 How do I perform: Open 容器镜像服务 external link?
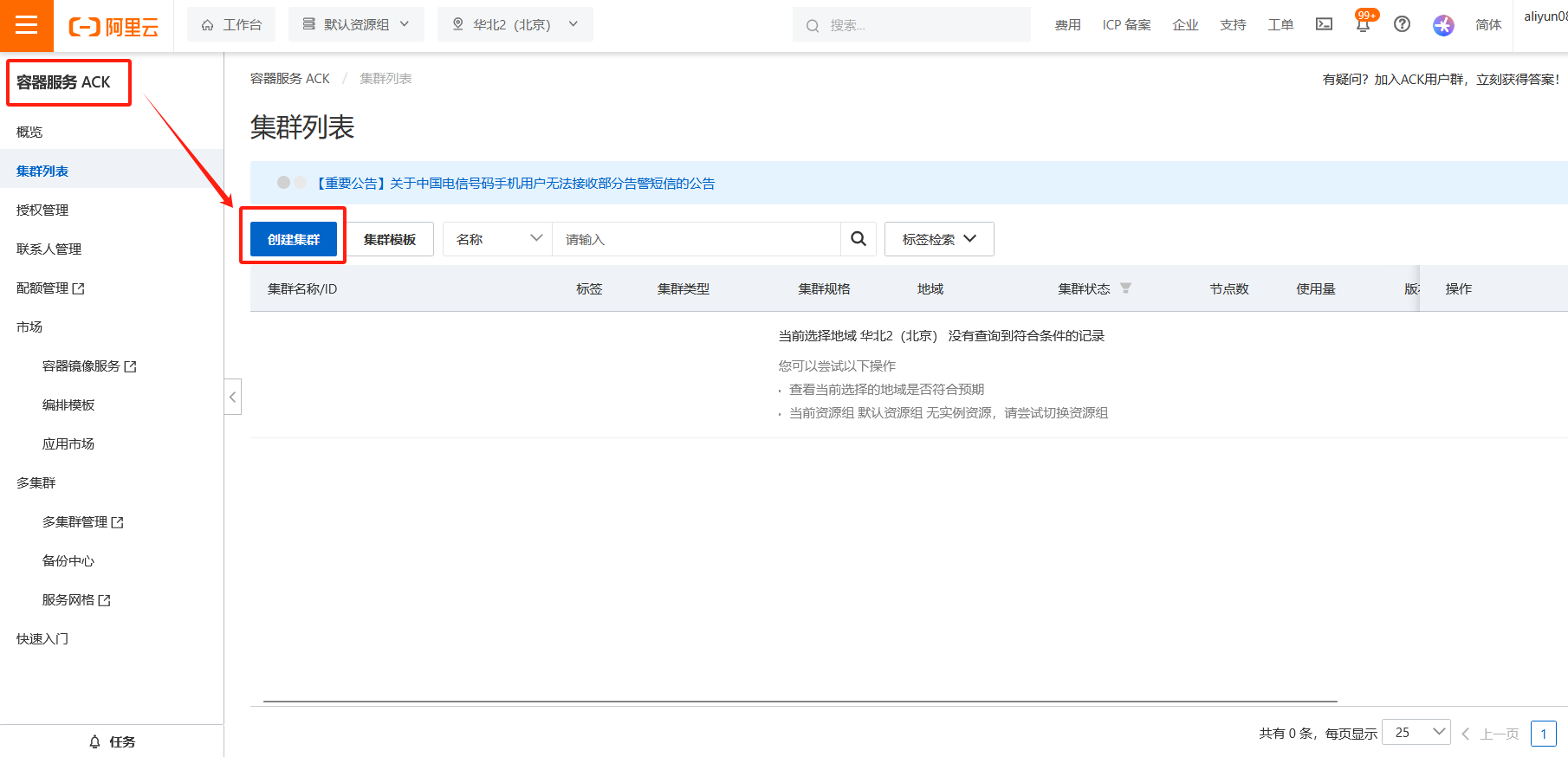(x=89, y=366)
